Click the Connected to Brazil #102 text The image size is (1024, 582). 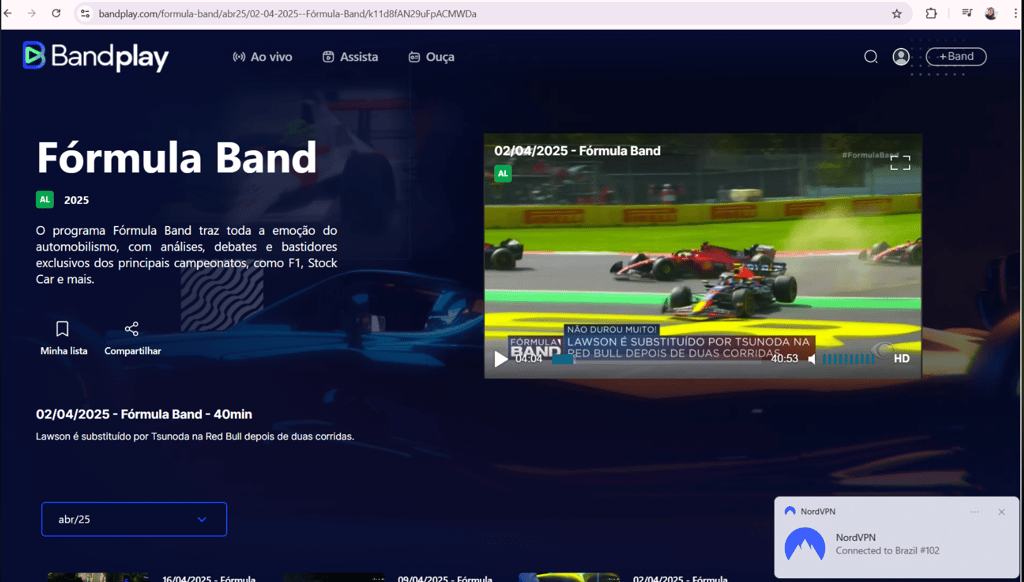tap(888, 551)
